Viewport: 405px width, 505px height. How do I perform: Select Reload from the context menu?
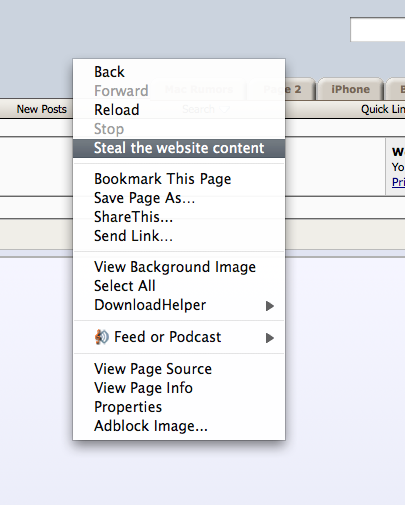point(179,110)
